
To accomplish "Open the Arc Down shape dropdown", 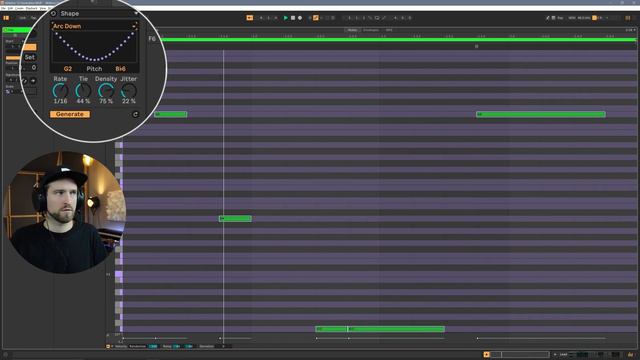I will point(95,26).
